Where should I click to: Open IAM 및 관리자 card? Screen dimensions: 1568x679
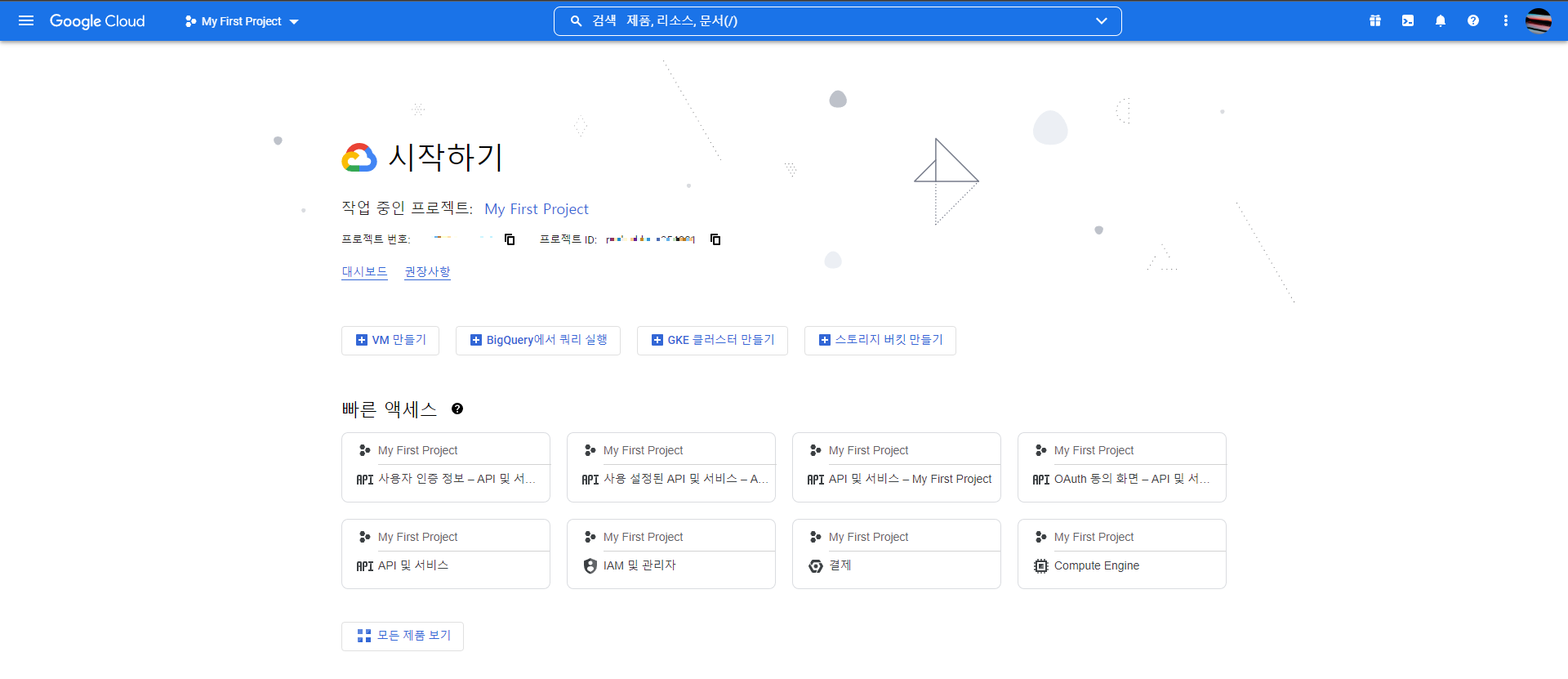click(671, 554)
